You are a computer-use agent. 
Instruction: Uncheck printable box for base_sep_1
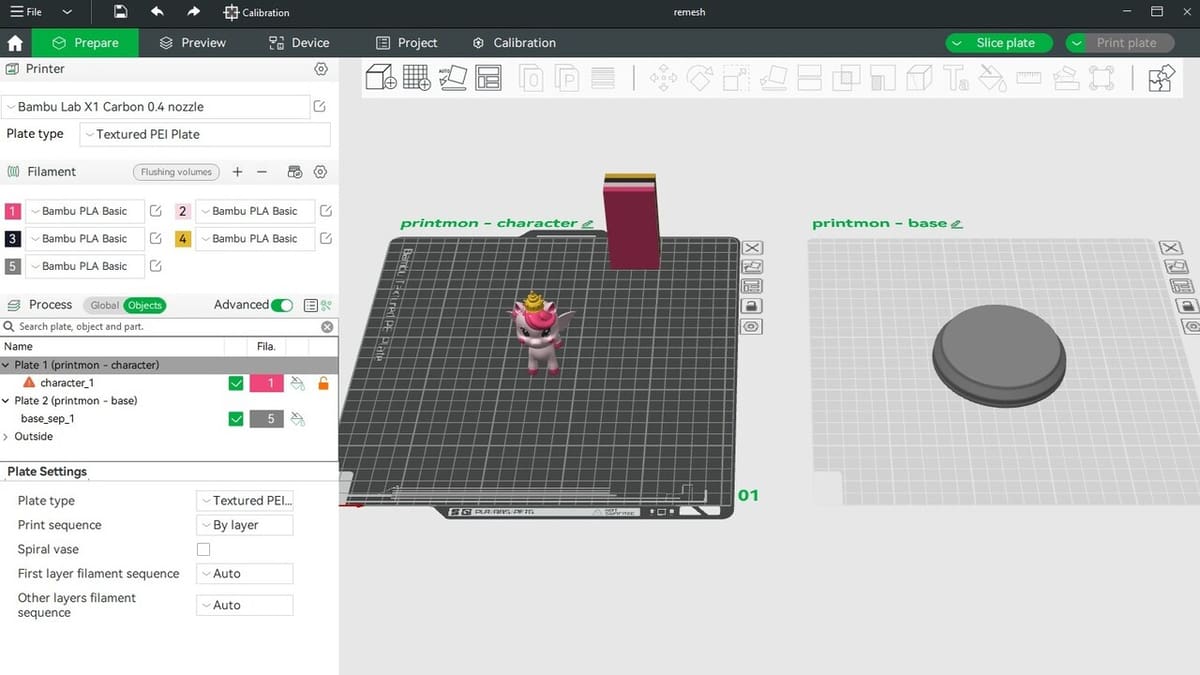point(236,419)
